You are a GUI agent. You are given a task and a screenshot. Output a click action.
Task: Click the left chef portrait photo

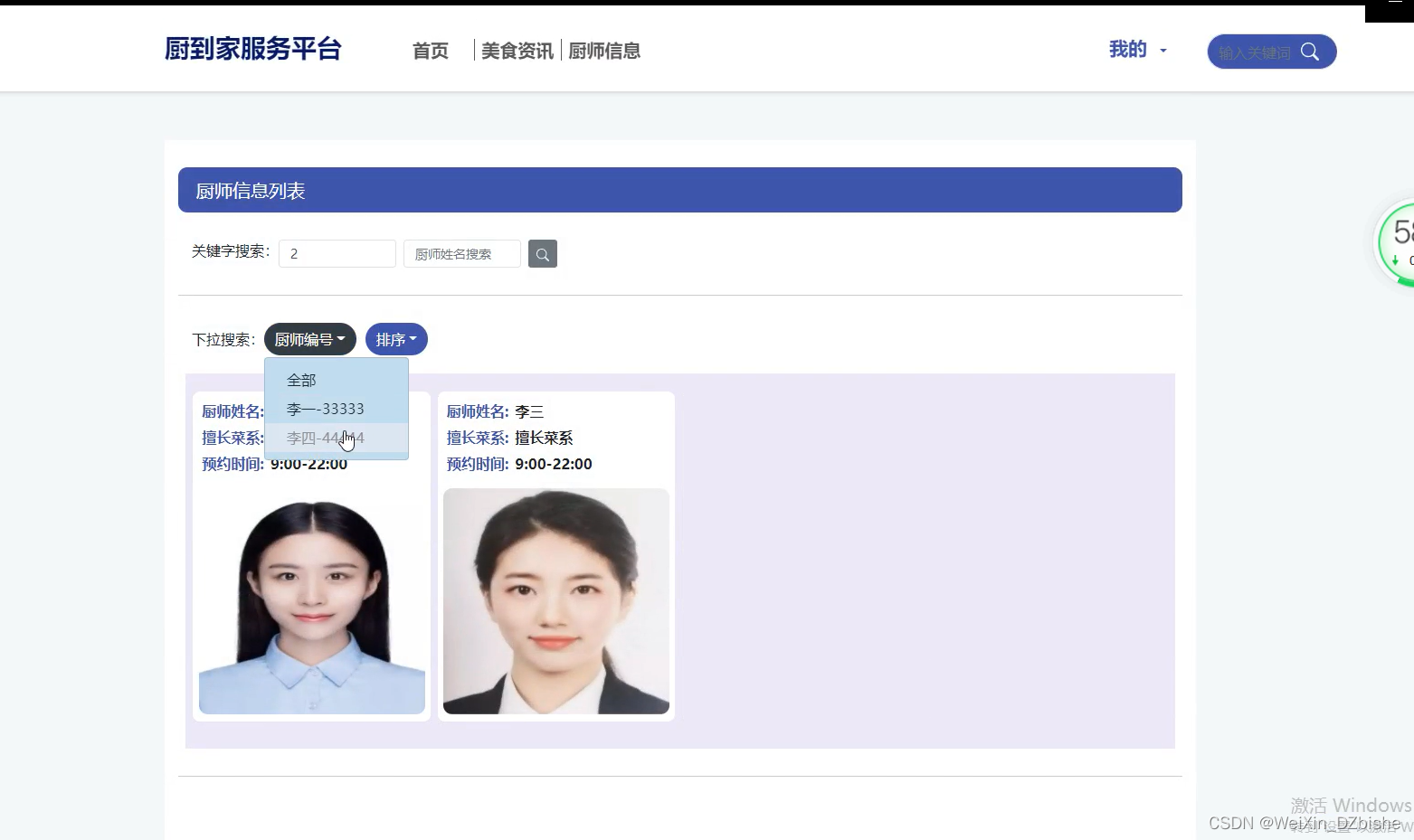pyautogui.click(x=311, y=601)
